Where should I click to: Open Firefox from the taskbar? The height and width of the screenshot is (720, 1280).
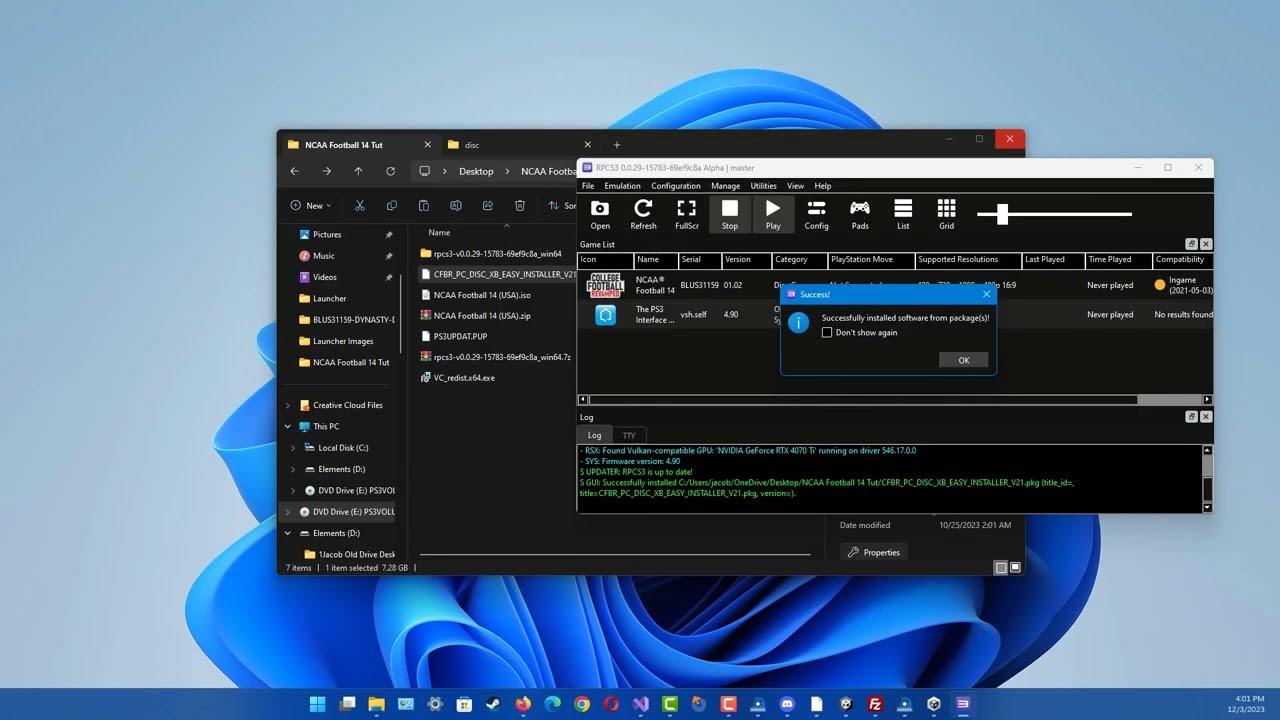point(523,704)
